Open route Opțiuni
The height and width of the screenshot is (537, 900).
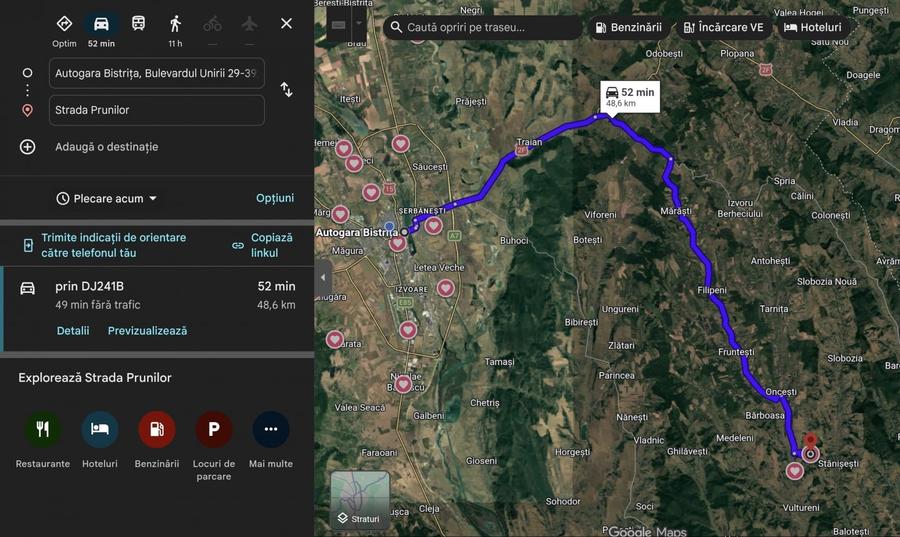point(275,198)
